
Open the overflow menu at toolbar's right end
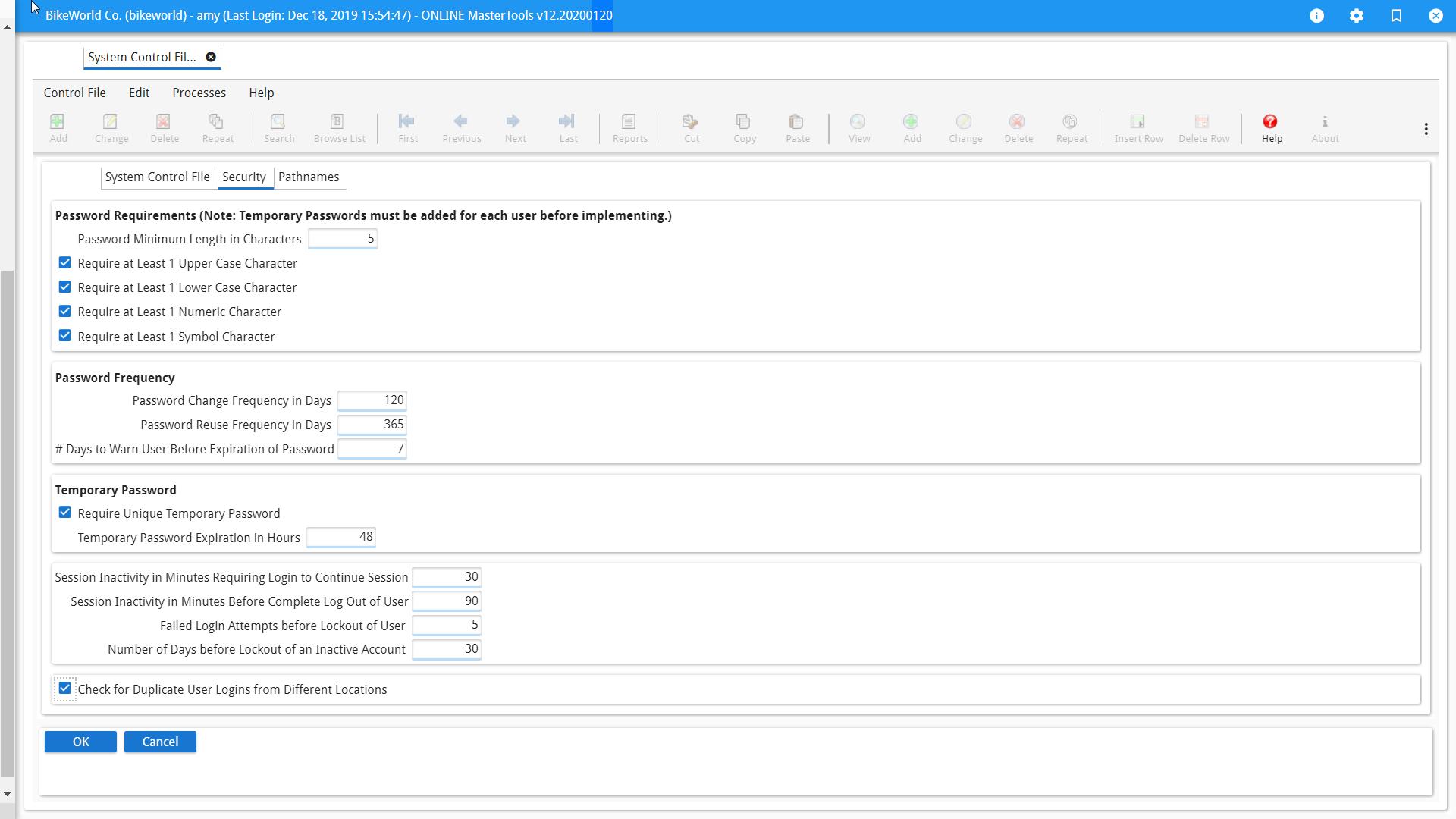tap(1426, 128)
